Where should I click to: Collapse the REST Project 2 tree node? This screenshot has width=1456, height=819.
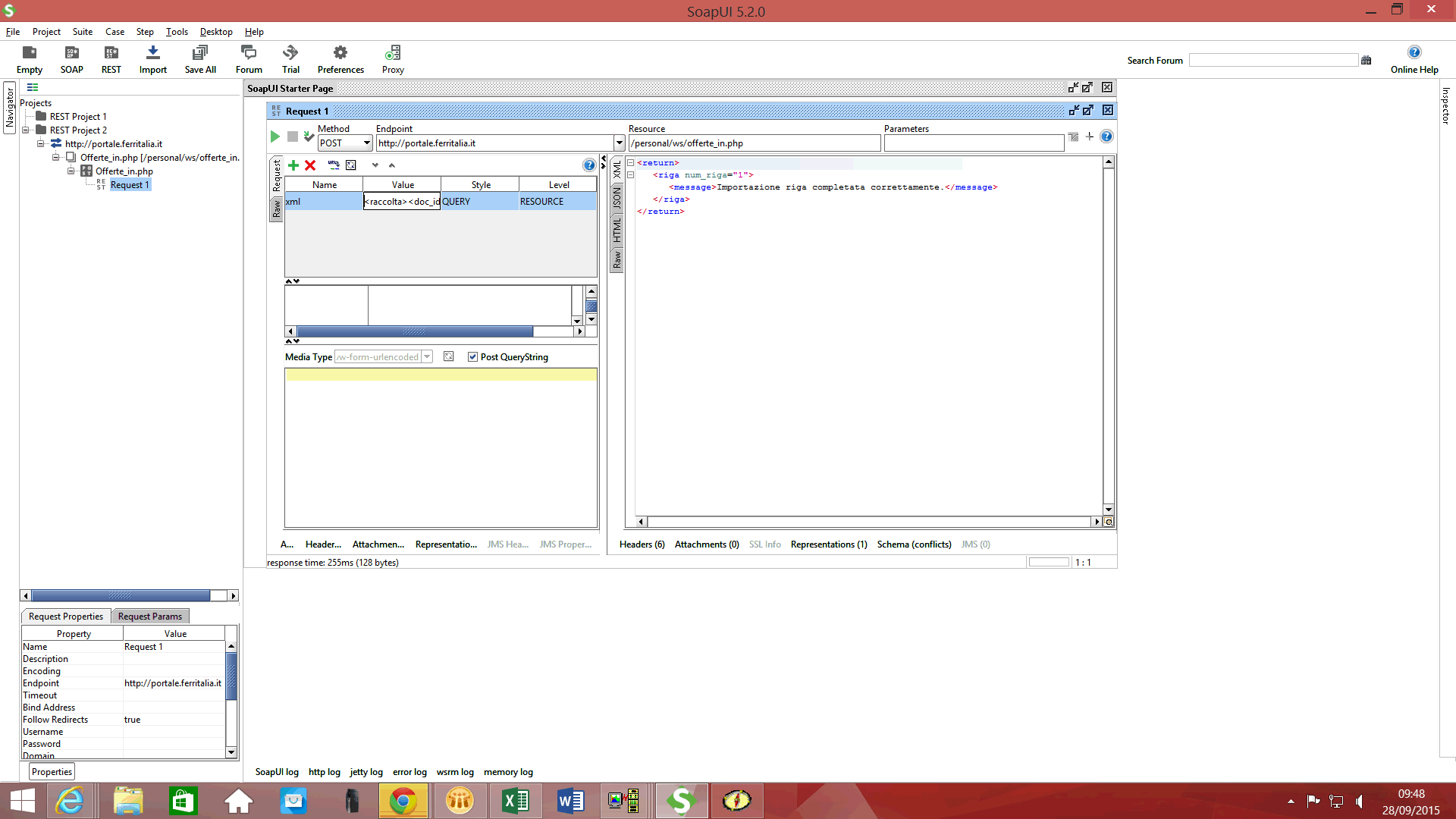click(x=25, y=130)
